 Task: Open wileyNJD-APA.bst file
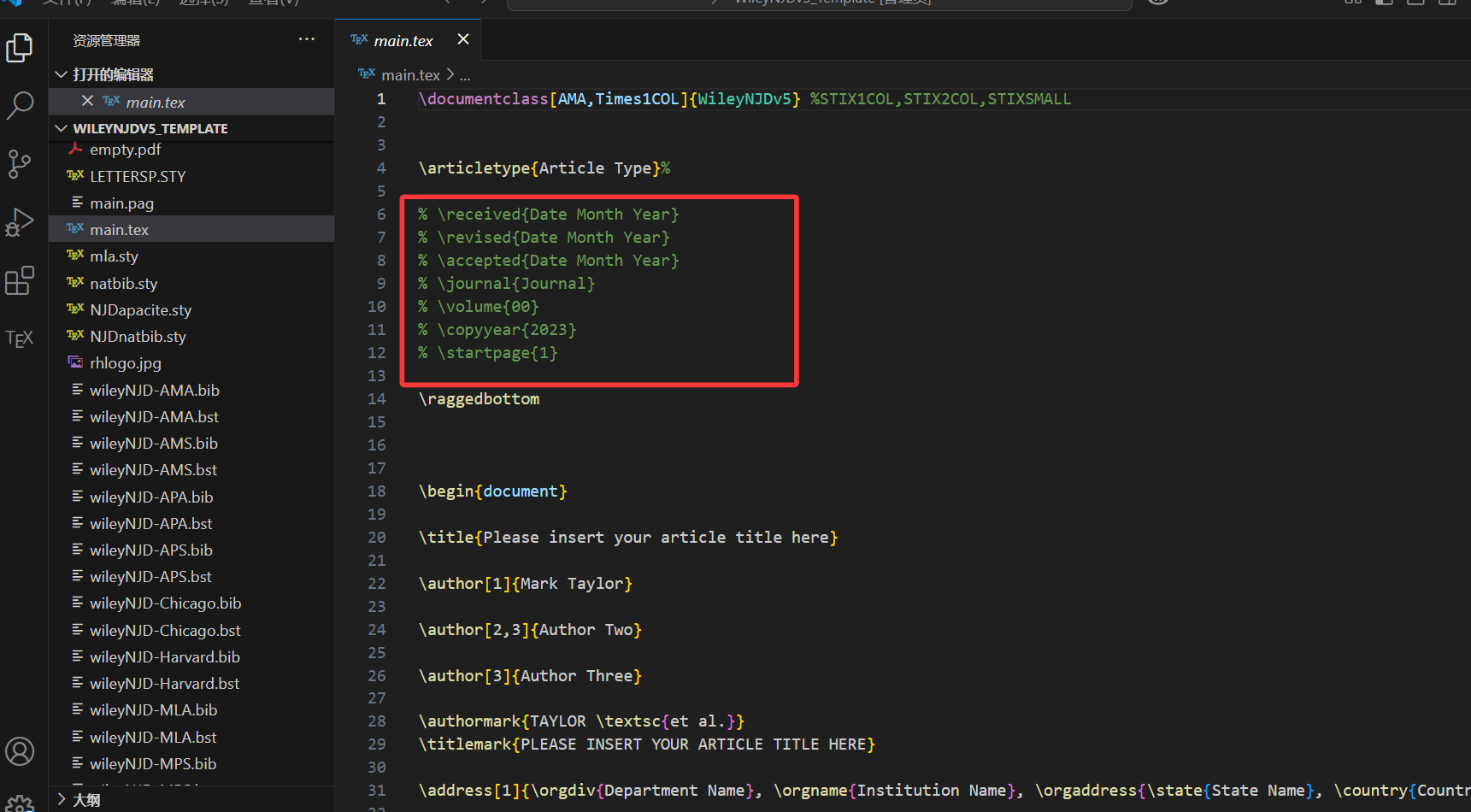click(x=191, y=523)
